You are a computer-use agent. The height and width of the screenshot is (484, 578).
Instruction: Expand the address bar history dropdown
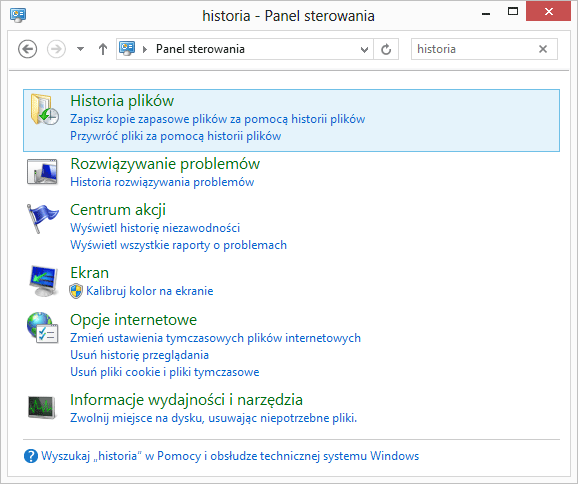click(x=364, y=49)
